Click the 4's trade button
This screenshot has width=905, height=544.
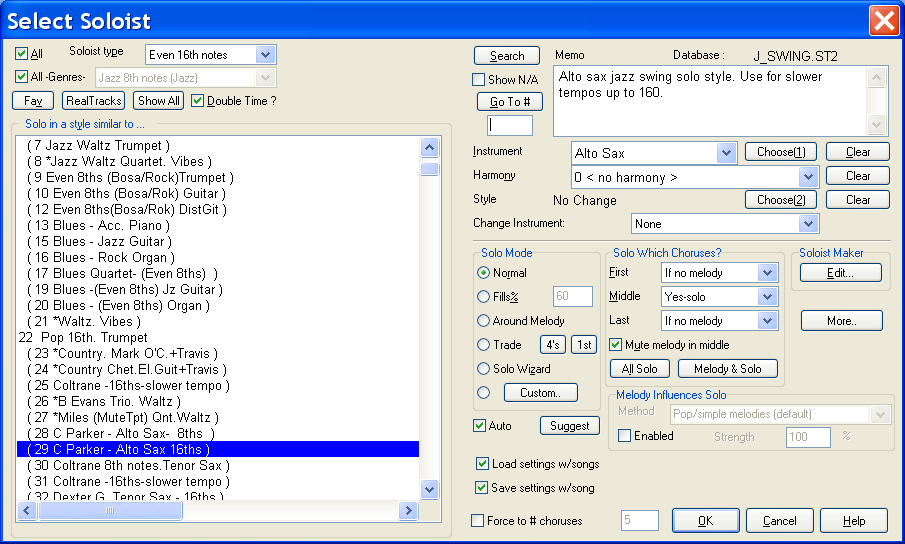tap(552, 345)
